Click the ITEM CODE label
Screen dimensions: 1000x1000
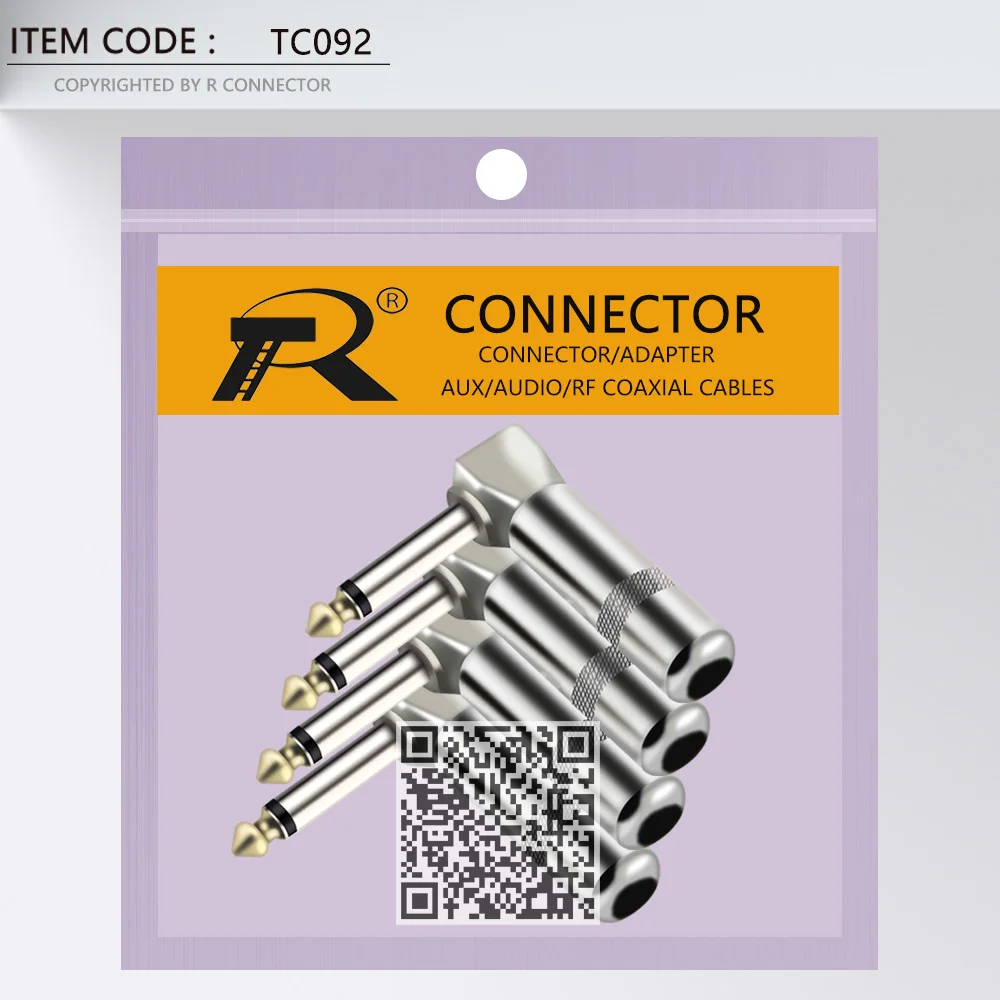(x=112, y=41)
